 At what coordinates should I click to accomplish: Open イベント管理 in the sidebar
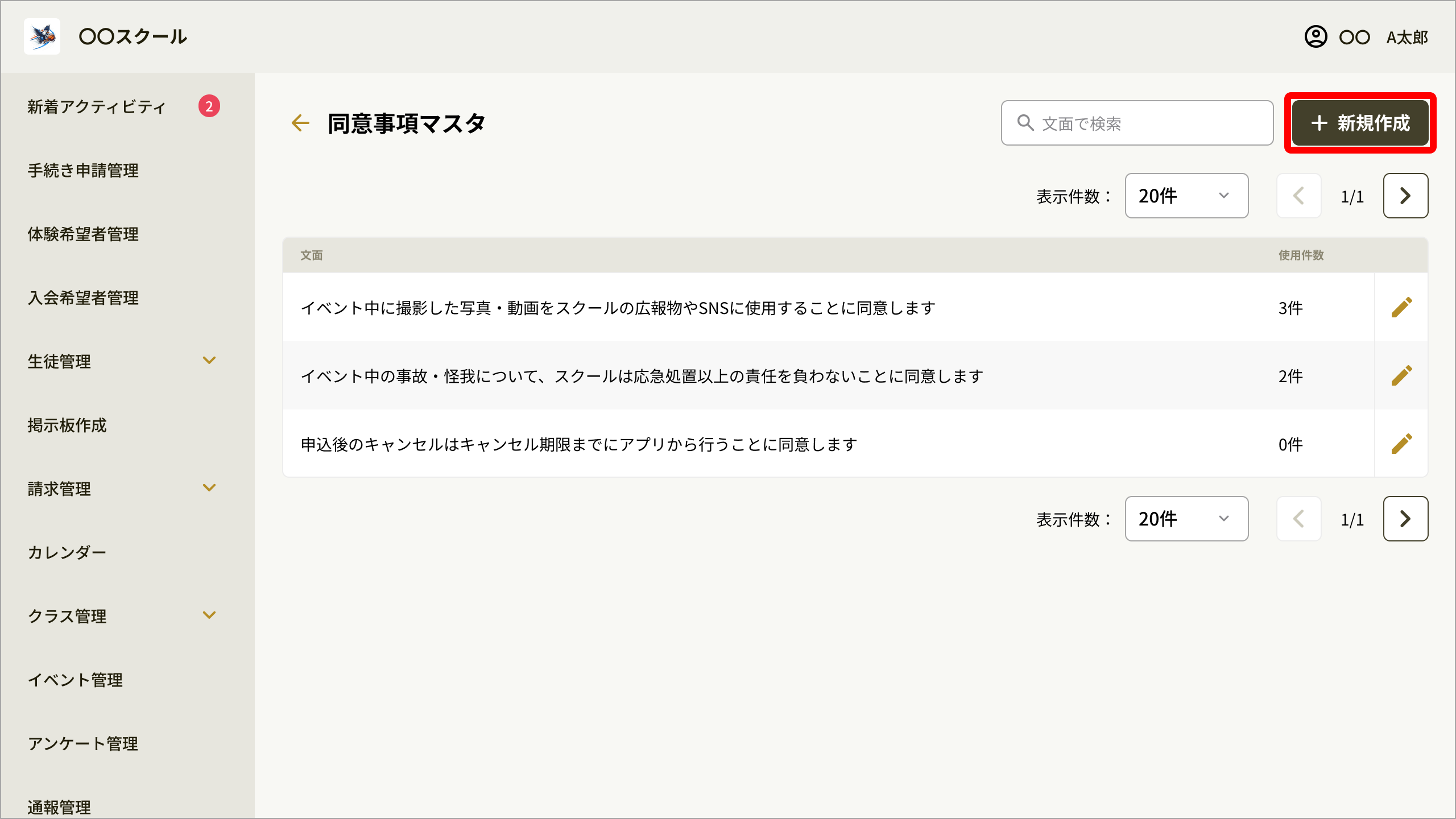(75, 680)
